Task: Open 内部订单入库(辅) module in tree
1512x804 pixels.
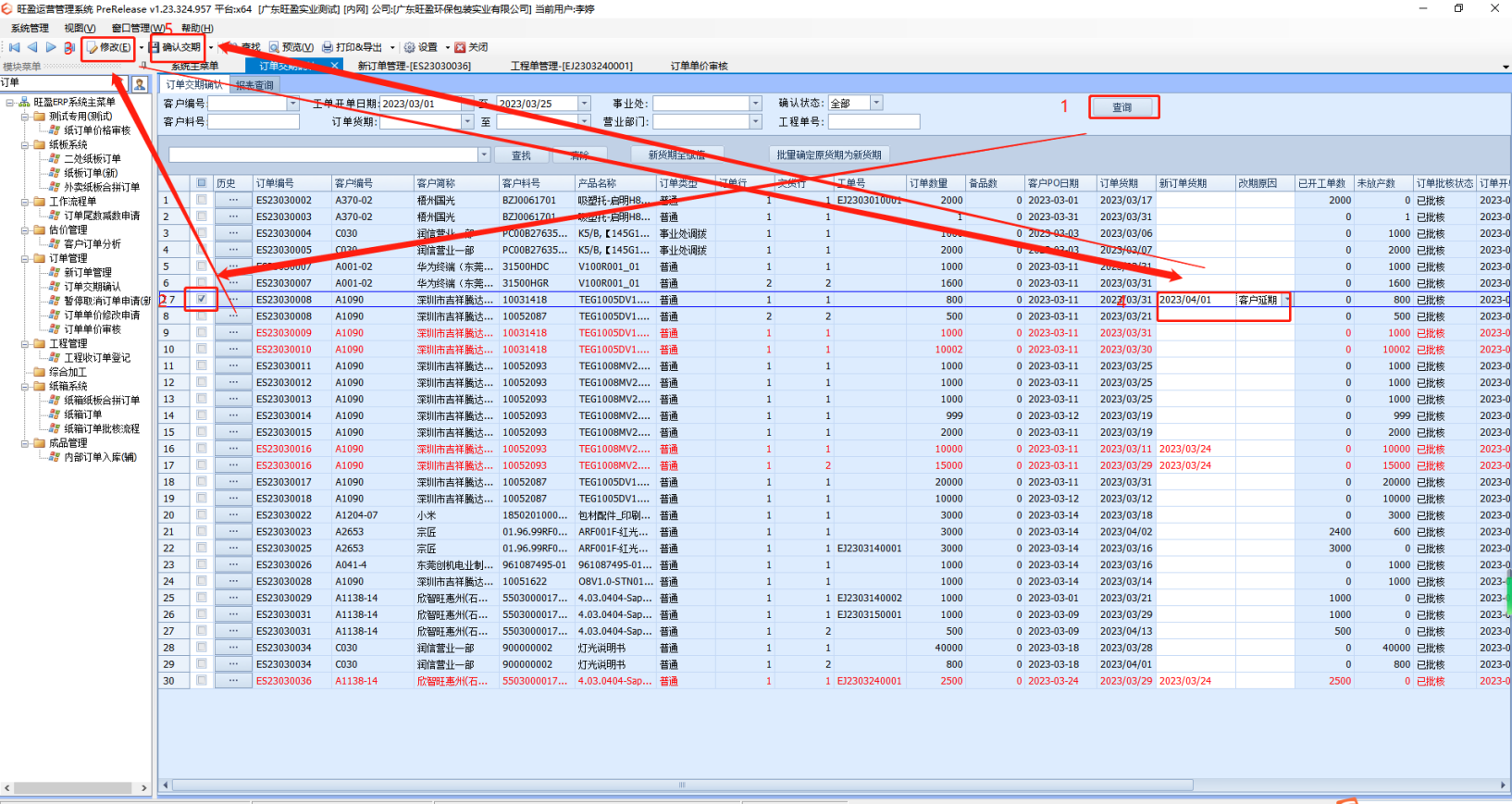Action: [100, 457]
